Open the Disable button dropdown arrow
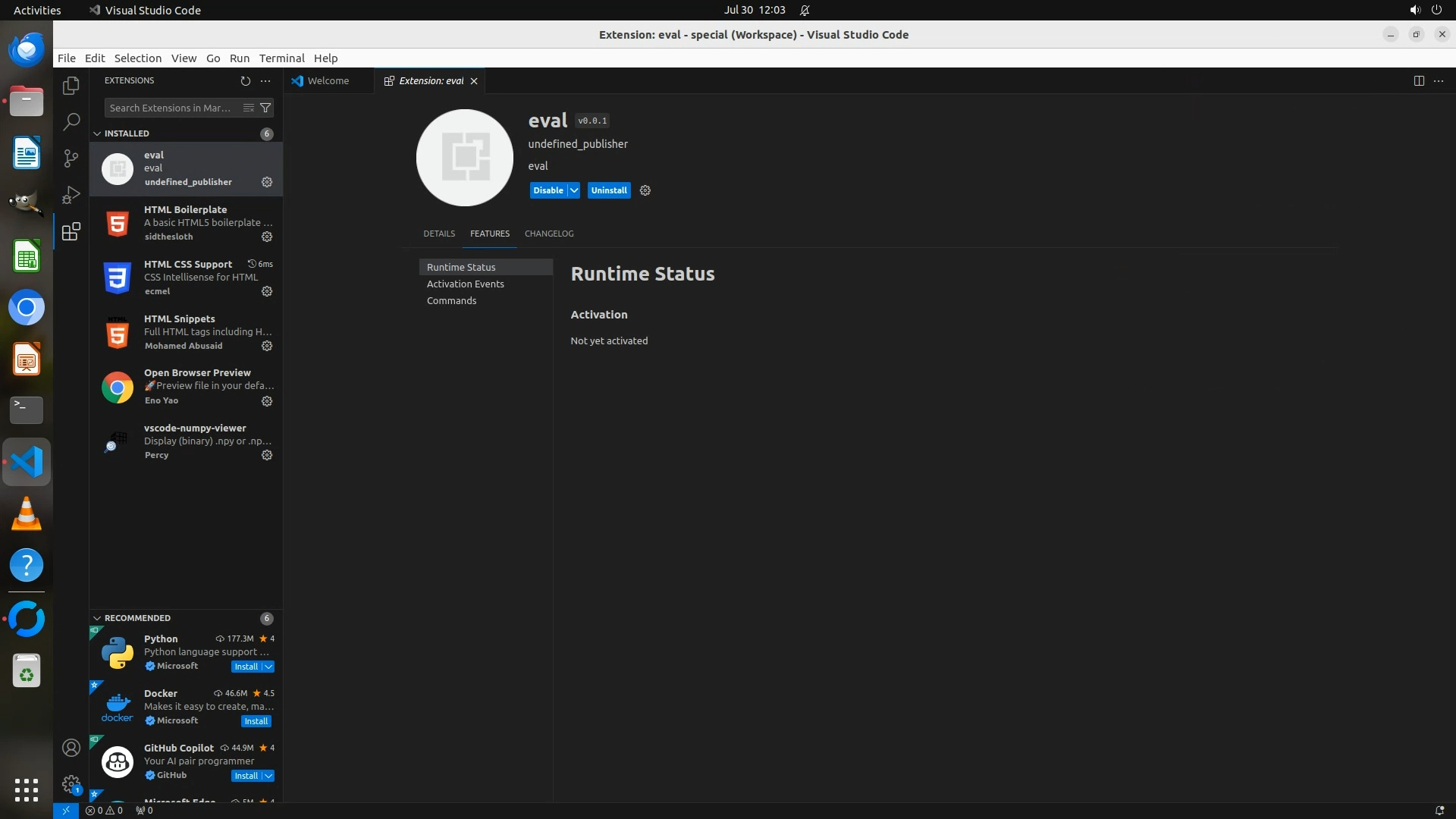The width and height of the screenshot is (1456, 819). coord(574,190)
